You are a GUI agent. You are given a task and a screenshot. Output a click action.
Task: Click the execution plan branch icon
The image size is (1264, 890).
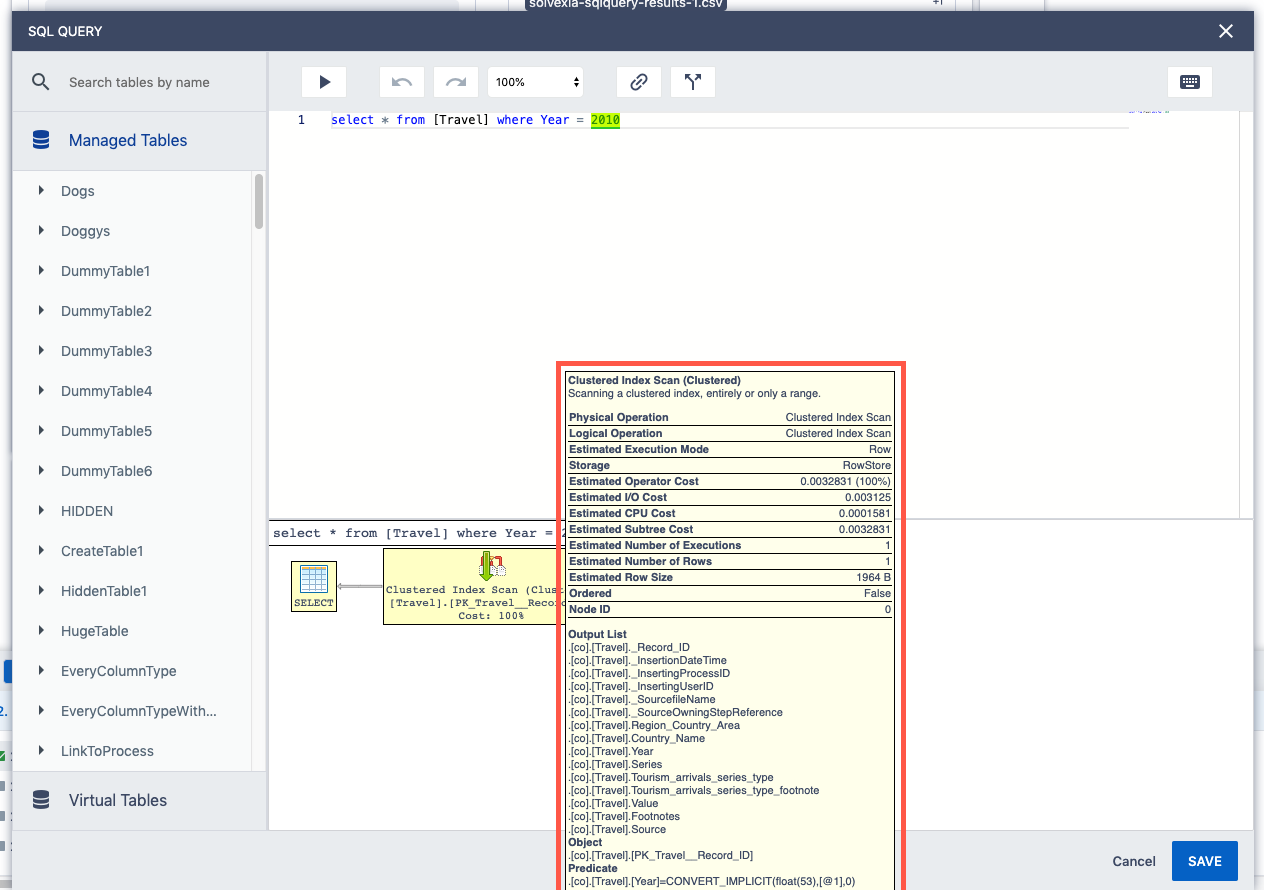point(692,82)
